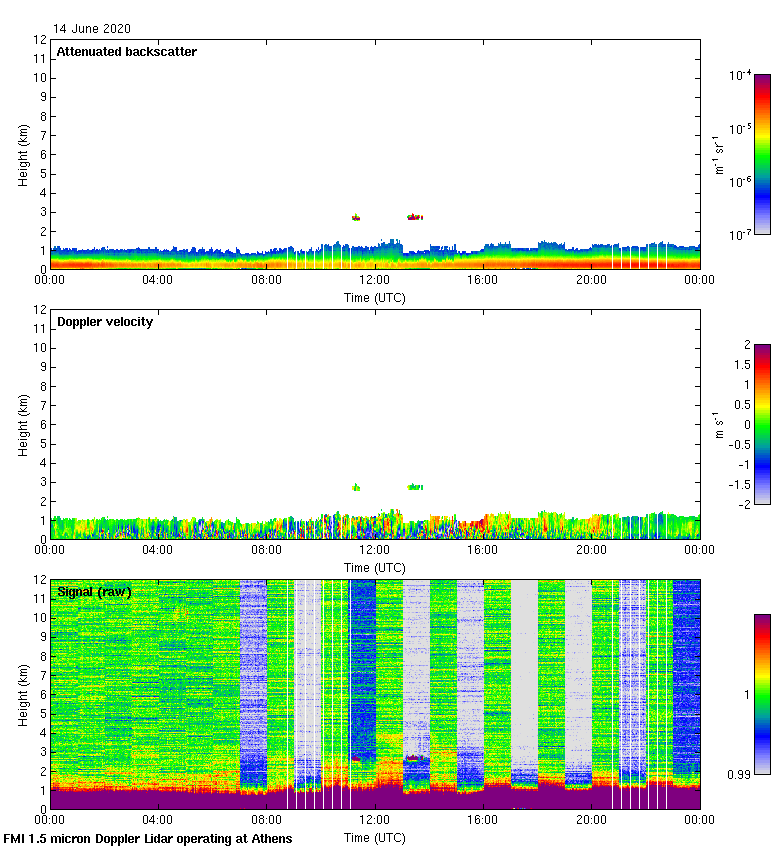Click the m-1 sr-1 units label
The height and width of the screenshot is (850, 780).
[719, 154]
